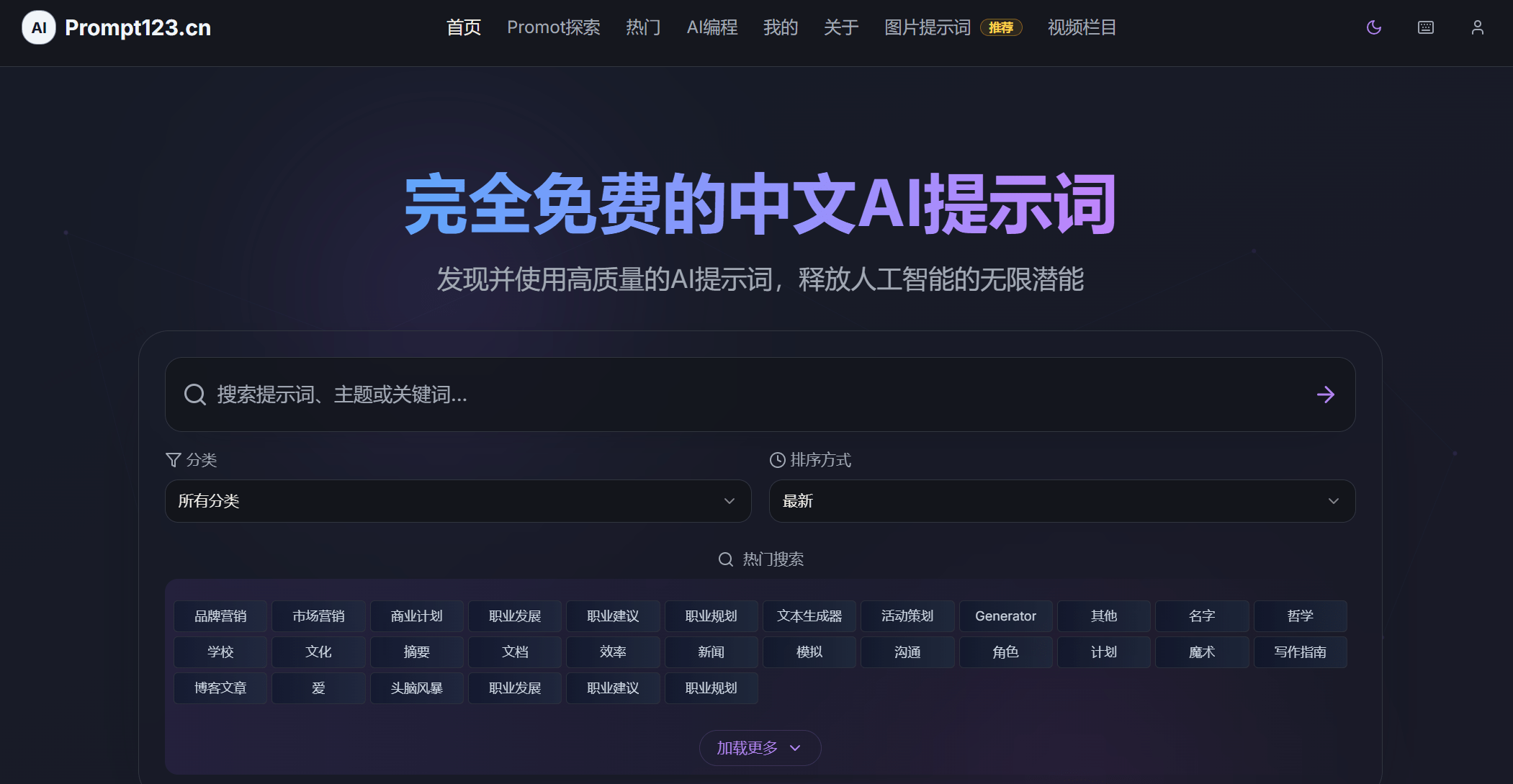Screen dimensions: 1513x784
Task: Open AI编程 nav item
Action: coord(712,27)
